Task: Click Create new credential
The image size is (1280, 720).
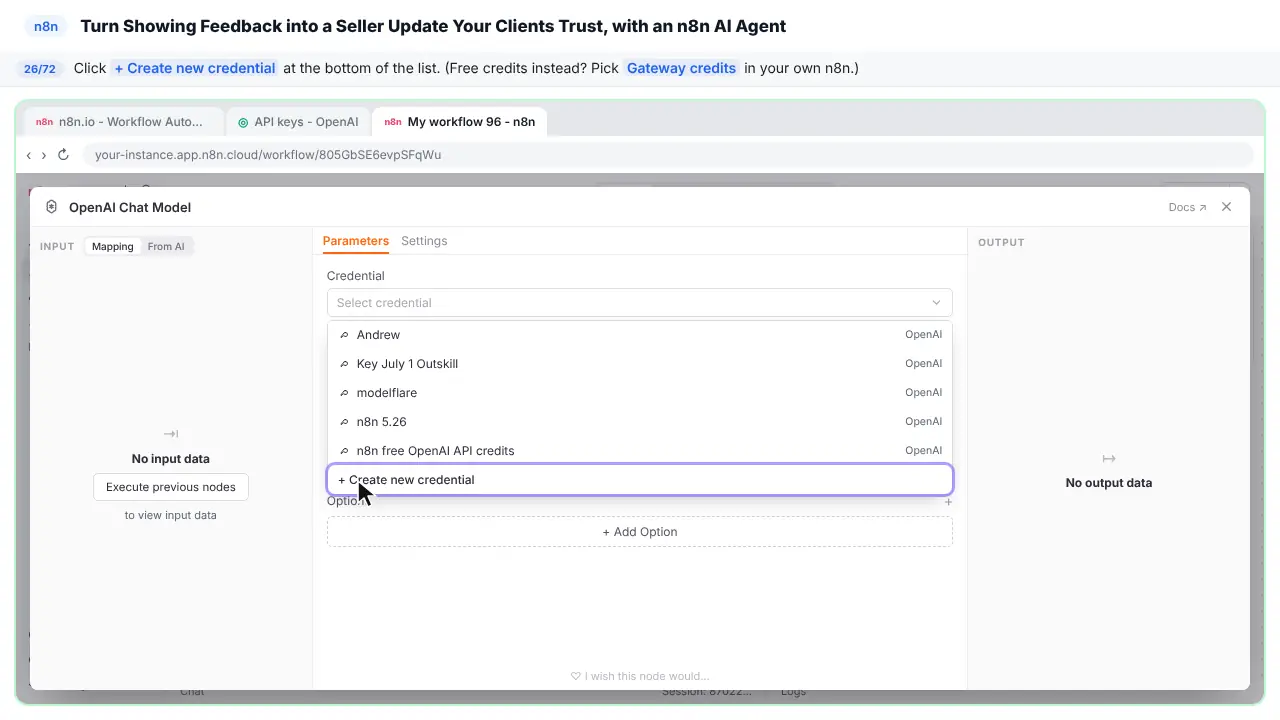Action: 640,480
